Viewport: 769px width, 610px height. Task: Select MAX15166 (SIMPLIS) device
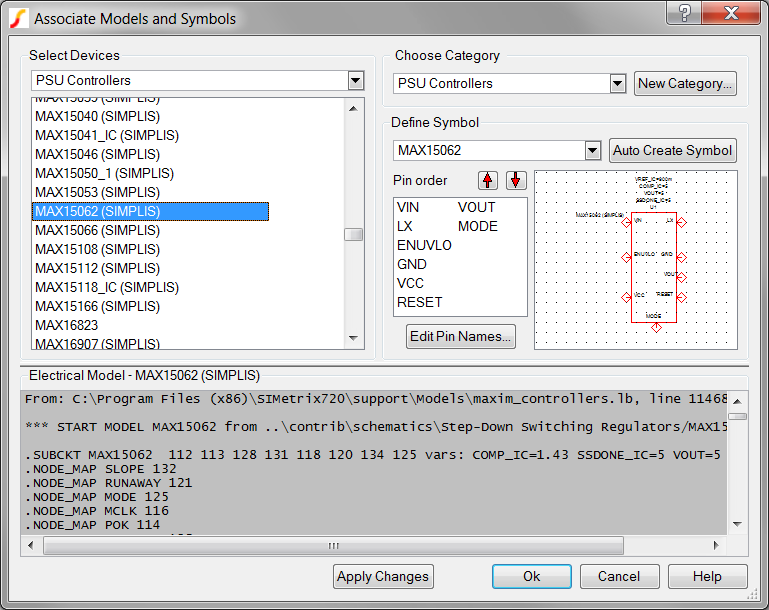98,306
